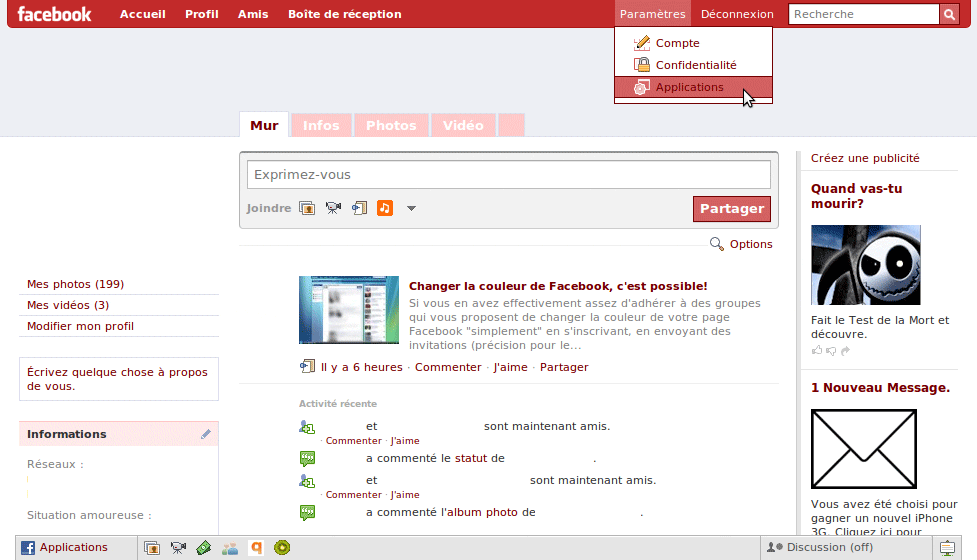Open Mes vidéos (3)

click(x=68, y=305)
